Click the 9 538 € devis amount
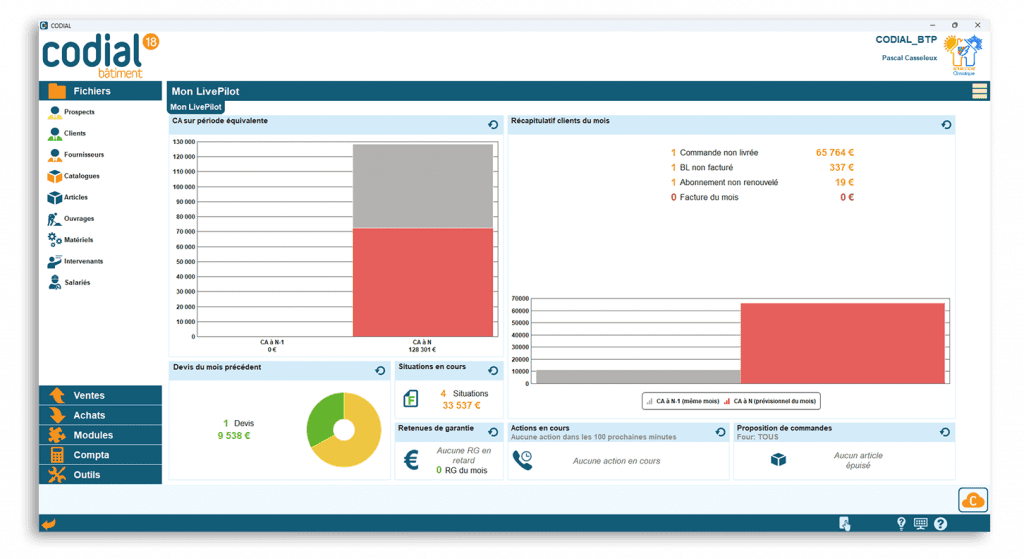The image size is (1024, 559). click(x=234, y=436)
